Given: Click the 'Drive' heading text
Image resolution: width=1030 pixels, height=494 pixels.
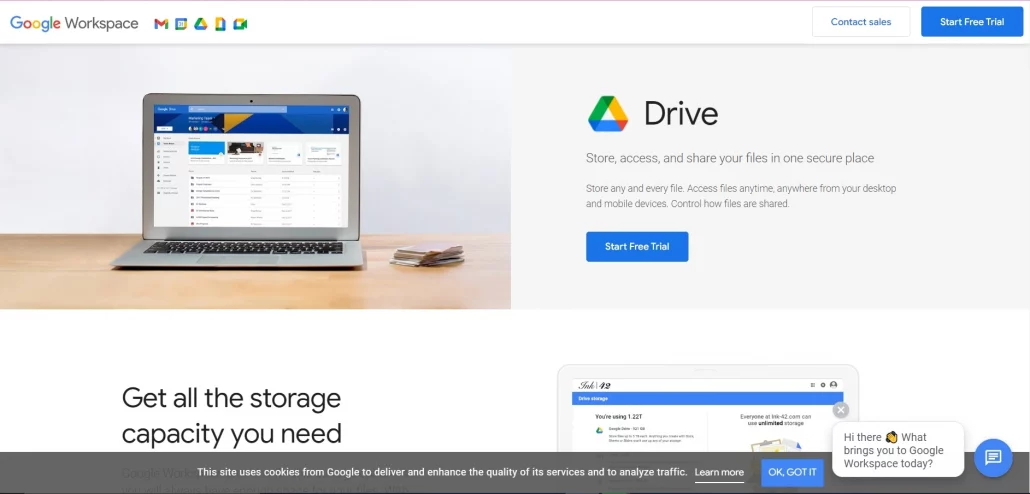Looking at the screenshot, I should 681,114.
